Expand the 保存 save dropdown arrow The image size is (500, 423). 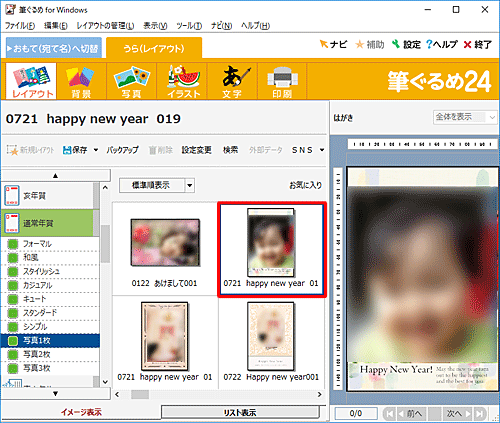[x=96, y=150]
